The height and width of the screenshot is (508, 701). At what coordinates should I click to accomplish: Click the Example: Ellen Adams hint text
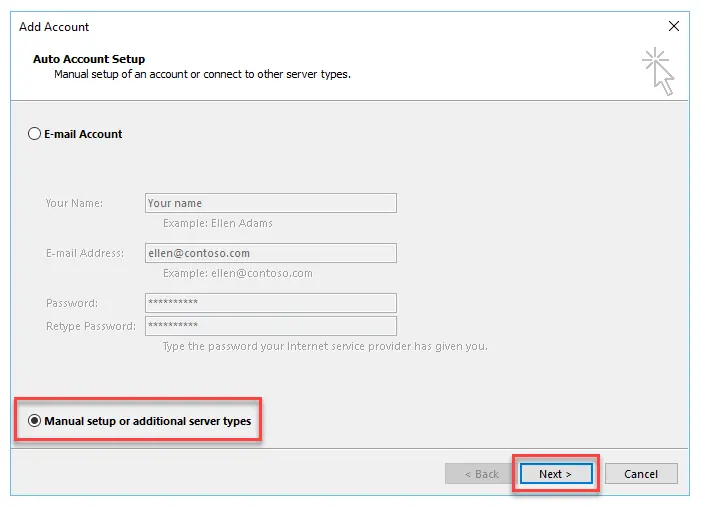click(x=218, y=223)
